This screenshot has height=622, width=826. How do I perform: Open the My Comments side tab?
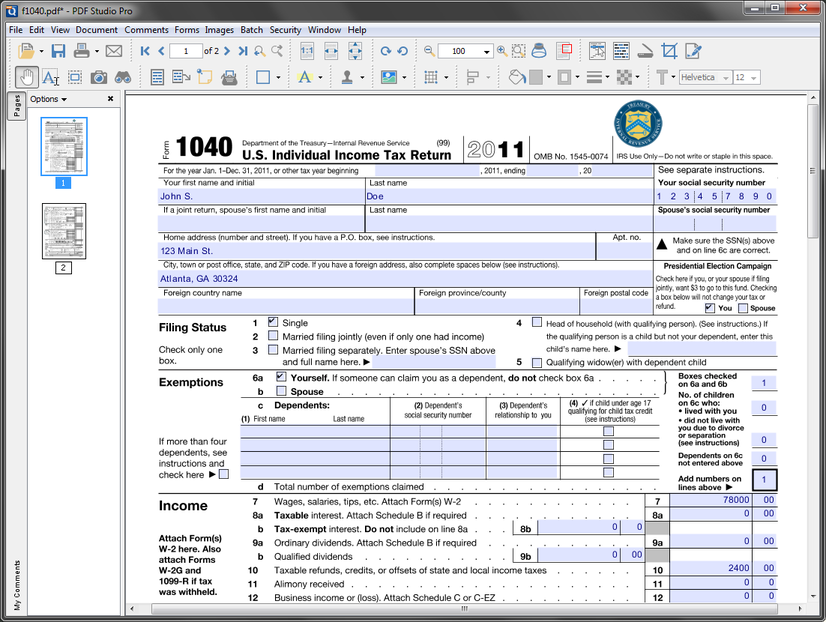point(17,585)
